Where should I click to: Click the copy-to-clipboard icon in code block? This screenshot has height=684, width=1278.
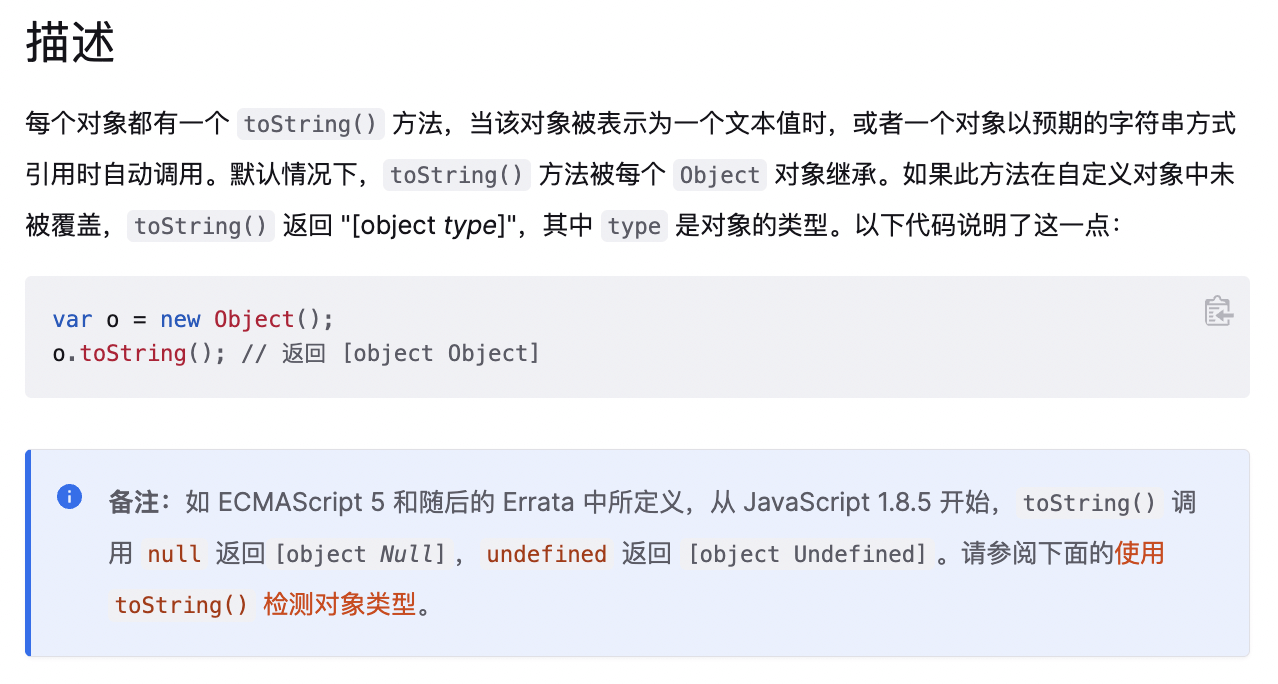coord(1218,311)
